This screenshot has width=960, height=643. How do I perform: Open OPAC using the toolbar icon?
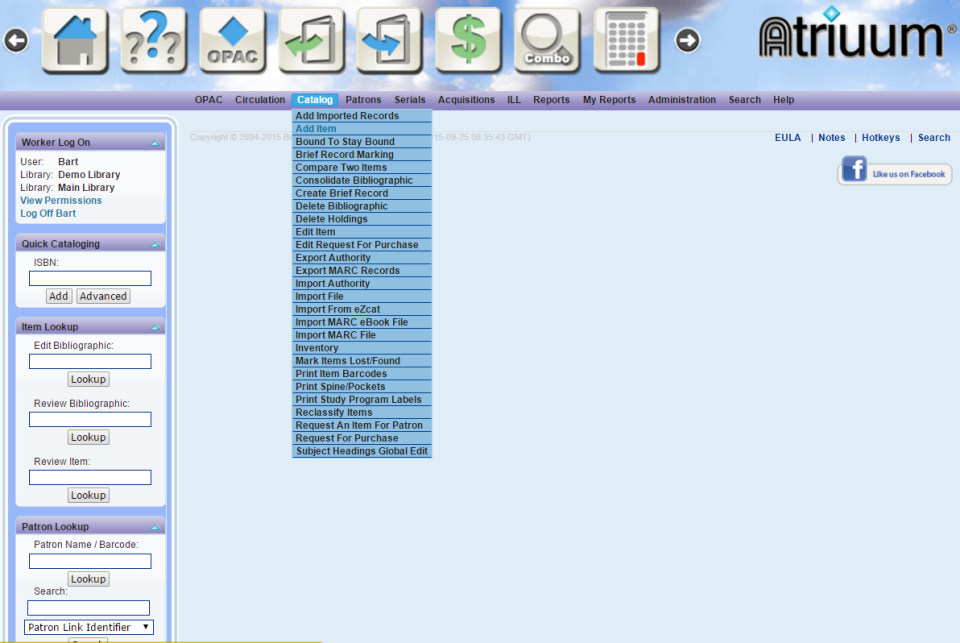[x=232, y=40]
